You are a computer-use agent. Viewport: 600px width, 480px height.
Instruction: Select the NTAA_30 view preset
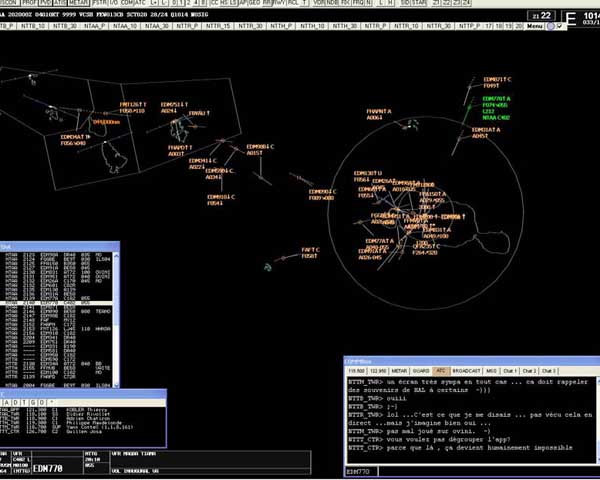157,26
